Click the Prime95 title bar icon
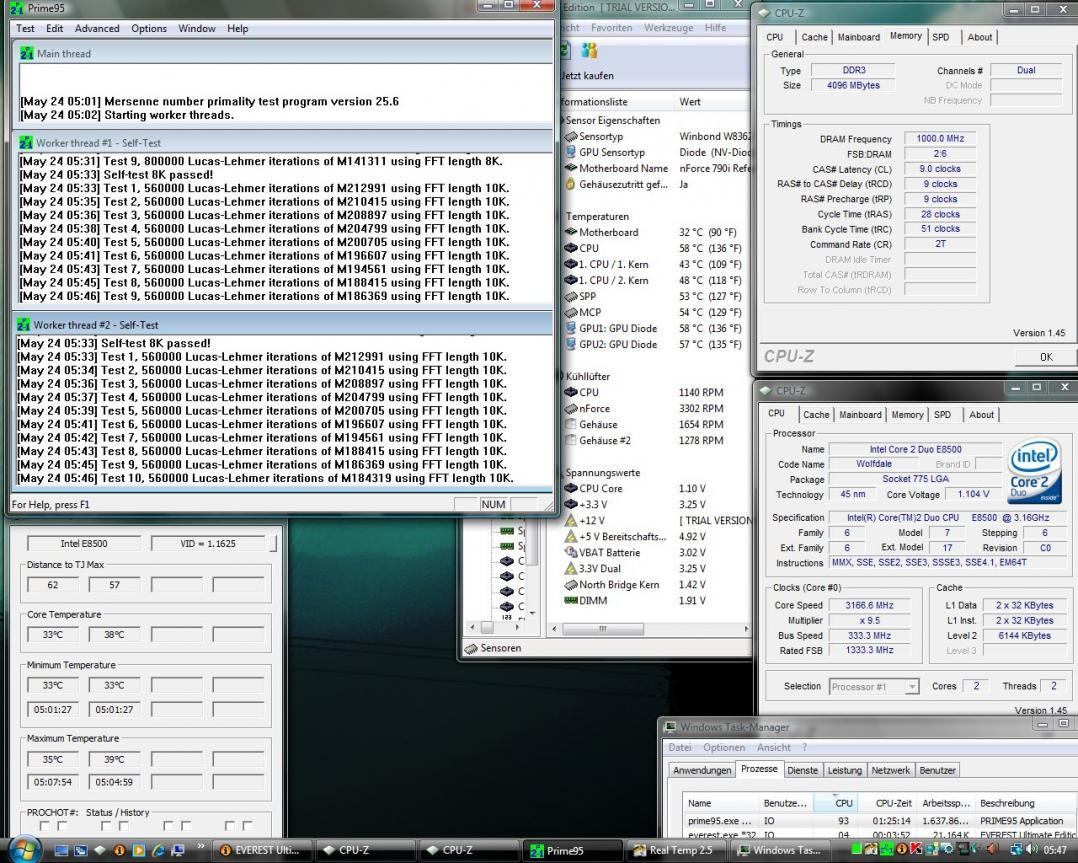The width and height of the screenshot is (1078, 863). point(16,8)
